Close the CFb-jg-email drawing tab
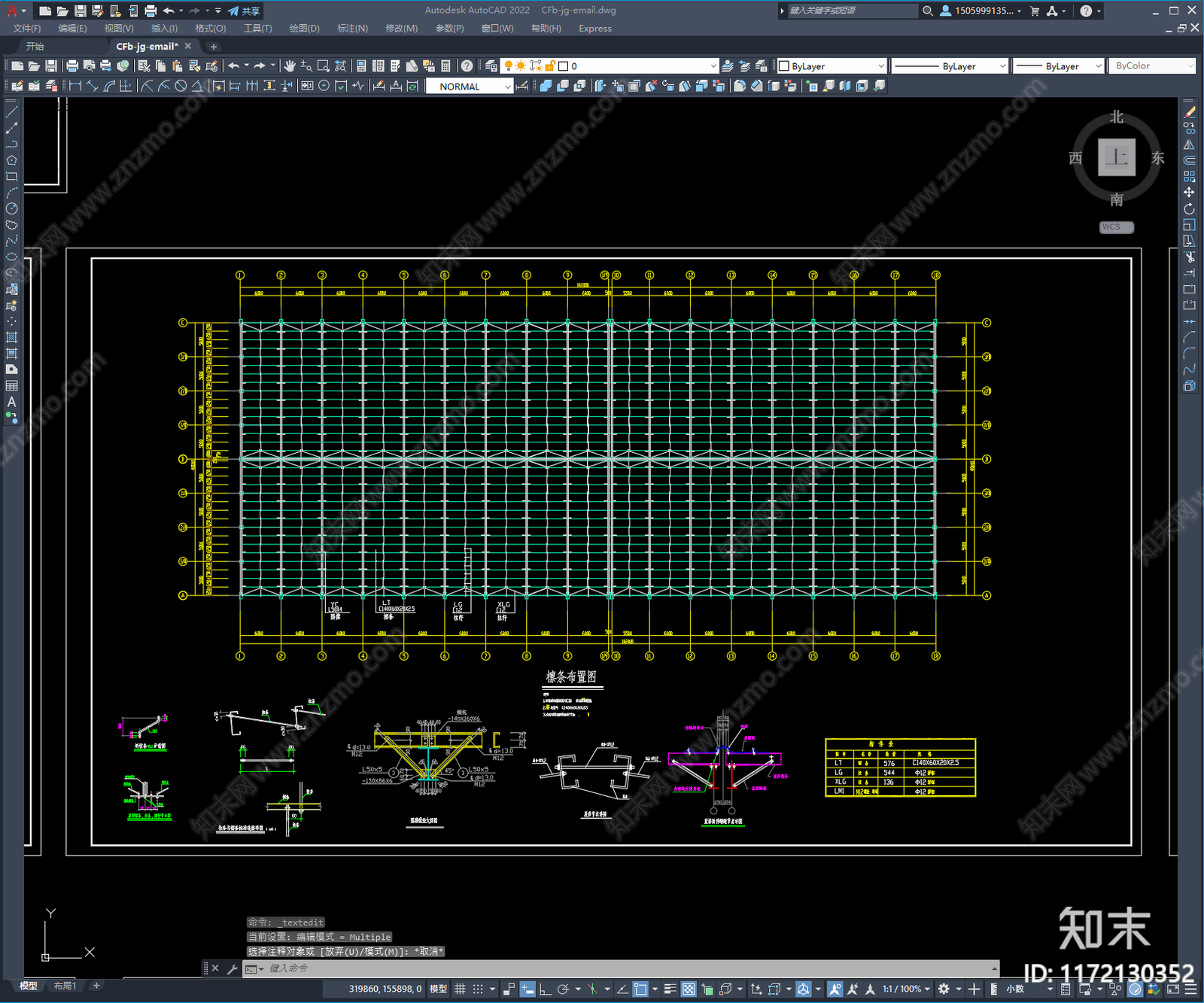Screen dimensions: 1204x1003 coord(188,47)
